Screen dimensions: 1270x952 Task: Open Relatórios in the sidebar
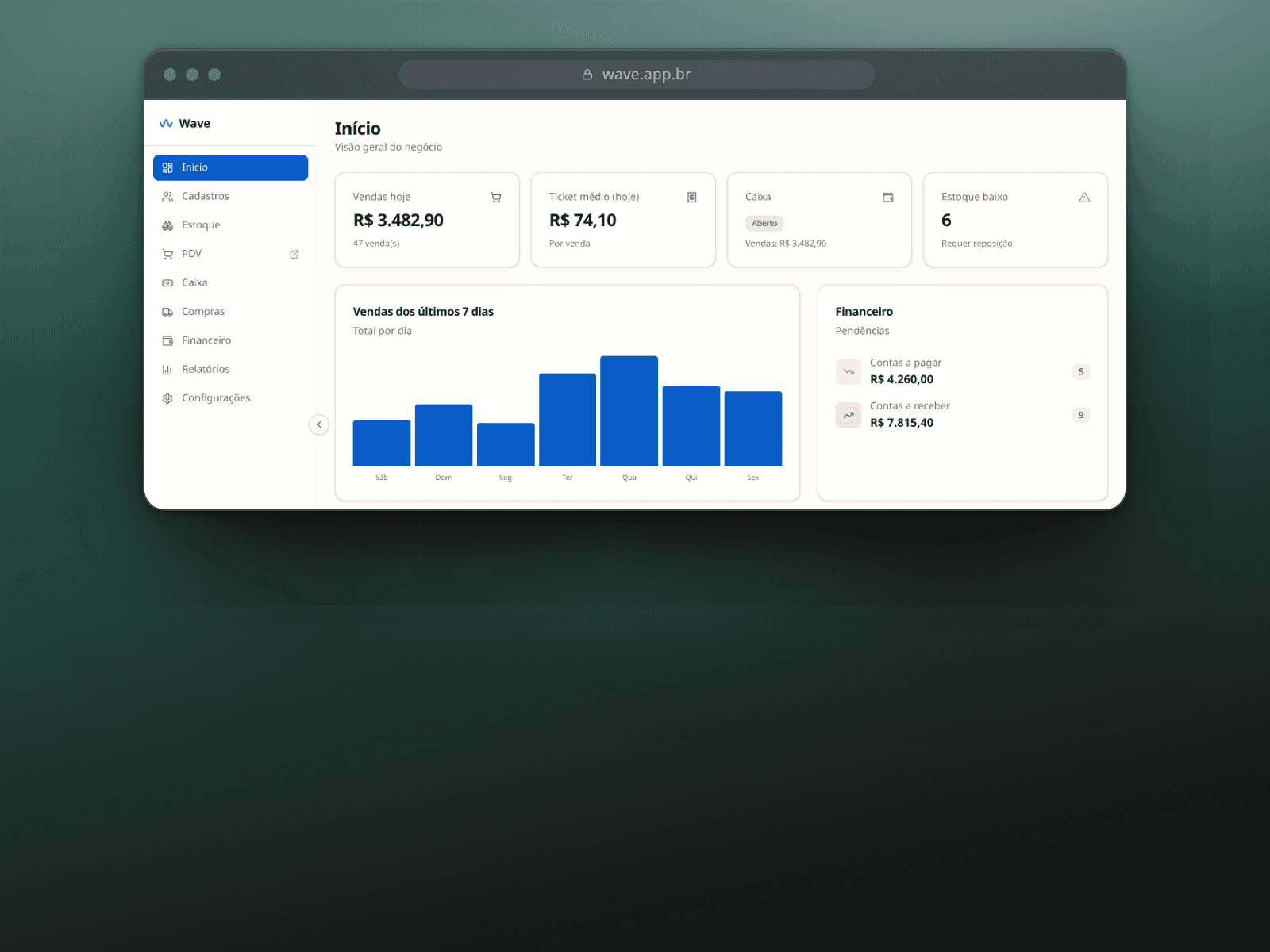tap(230, 369)
